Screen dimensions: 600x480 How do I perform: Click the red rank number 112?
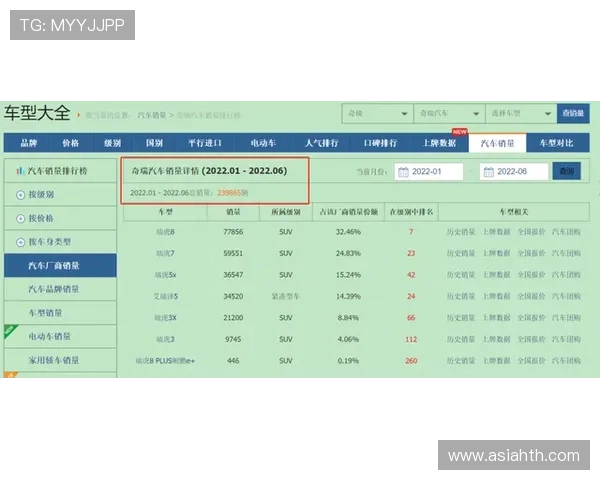point(411,339)
